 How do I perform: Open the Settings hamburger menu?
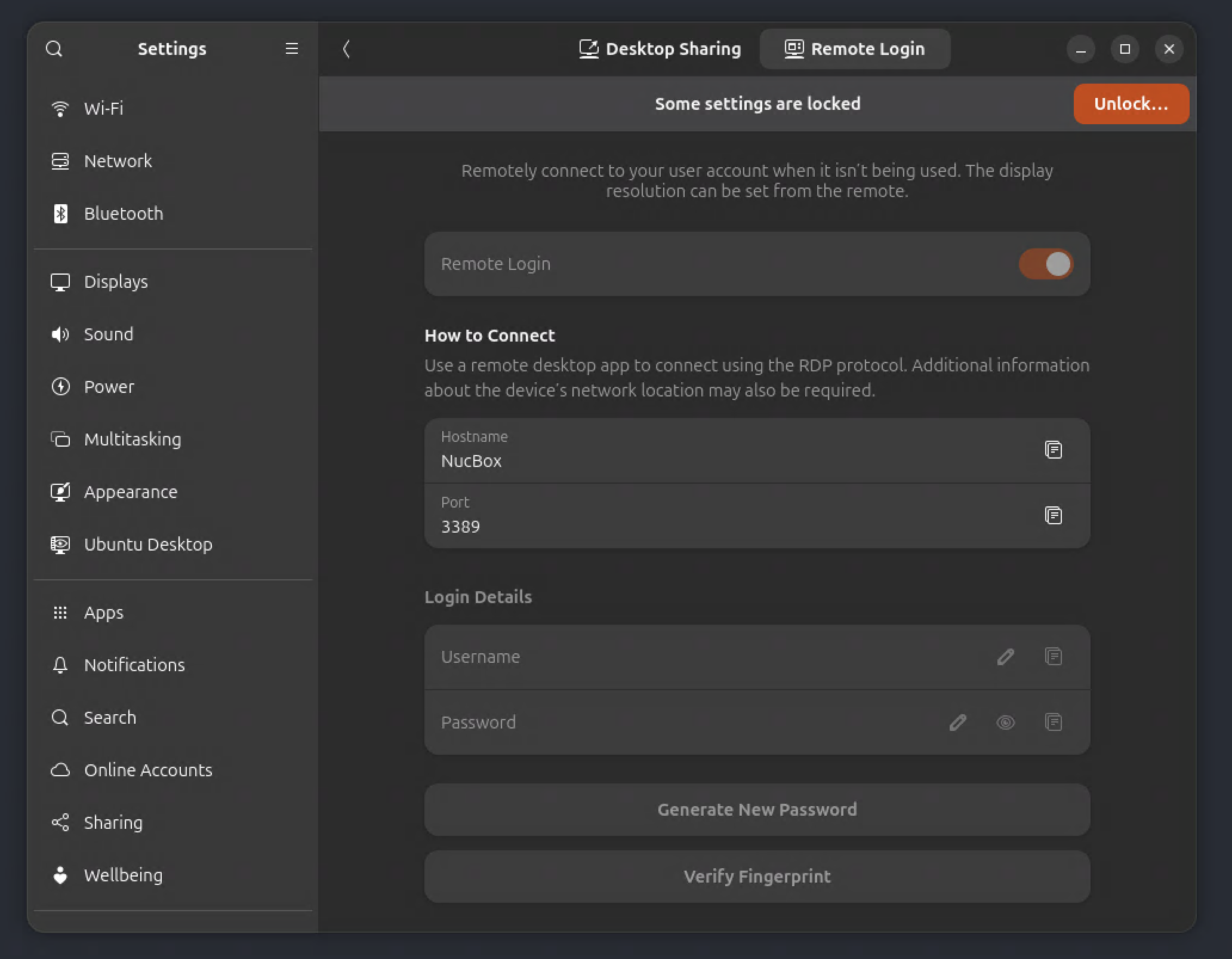(291, 49)
